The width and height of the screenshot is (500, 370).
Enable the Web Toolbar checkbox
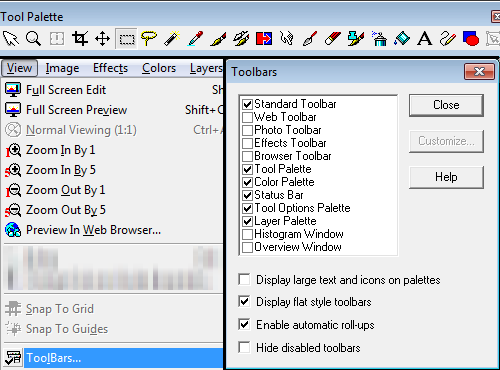(x=247, y=117)
